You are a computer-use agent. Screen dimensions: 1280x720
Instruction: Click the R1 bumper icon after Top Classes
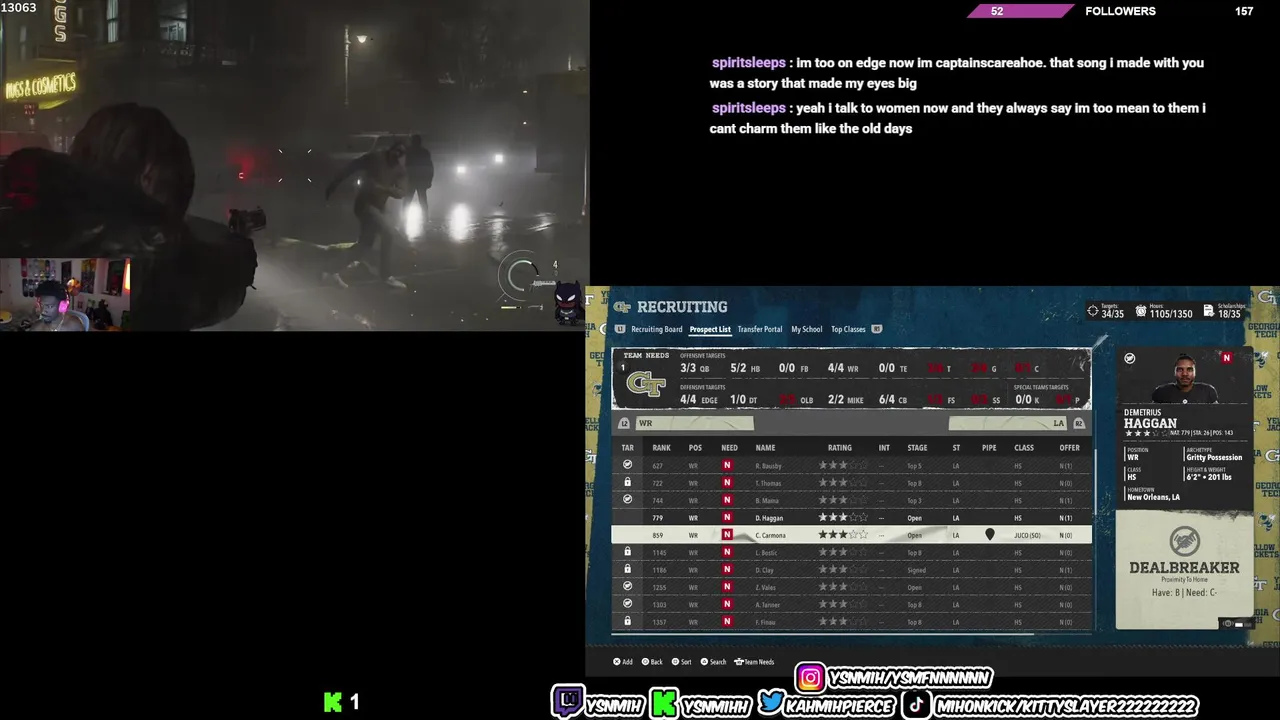tap(877, 329)
